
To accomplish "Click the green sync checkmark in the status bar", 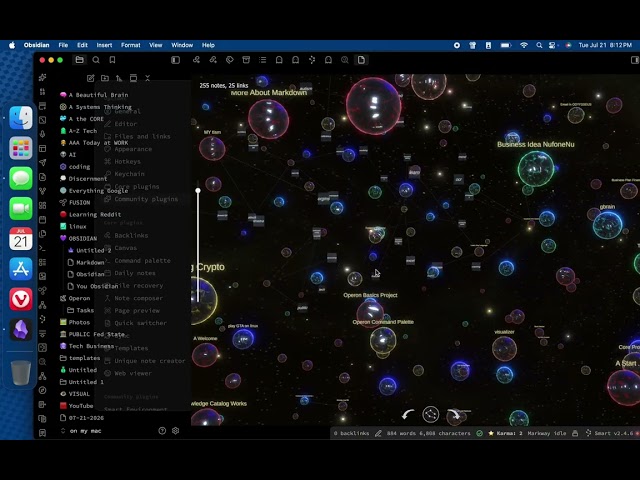I will pyautogui.click(x=480, y=433).
